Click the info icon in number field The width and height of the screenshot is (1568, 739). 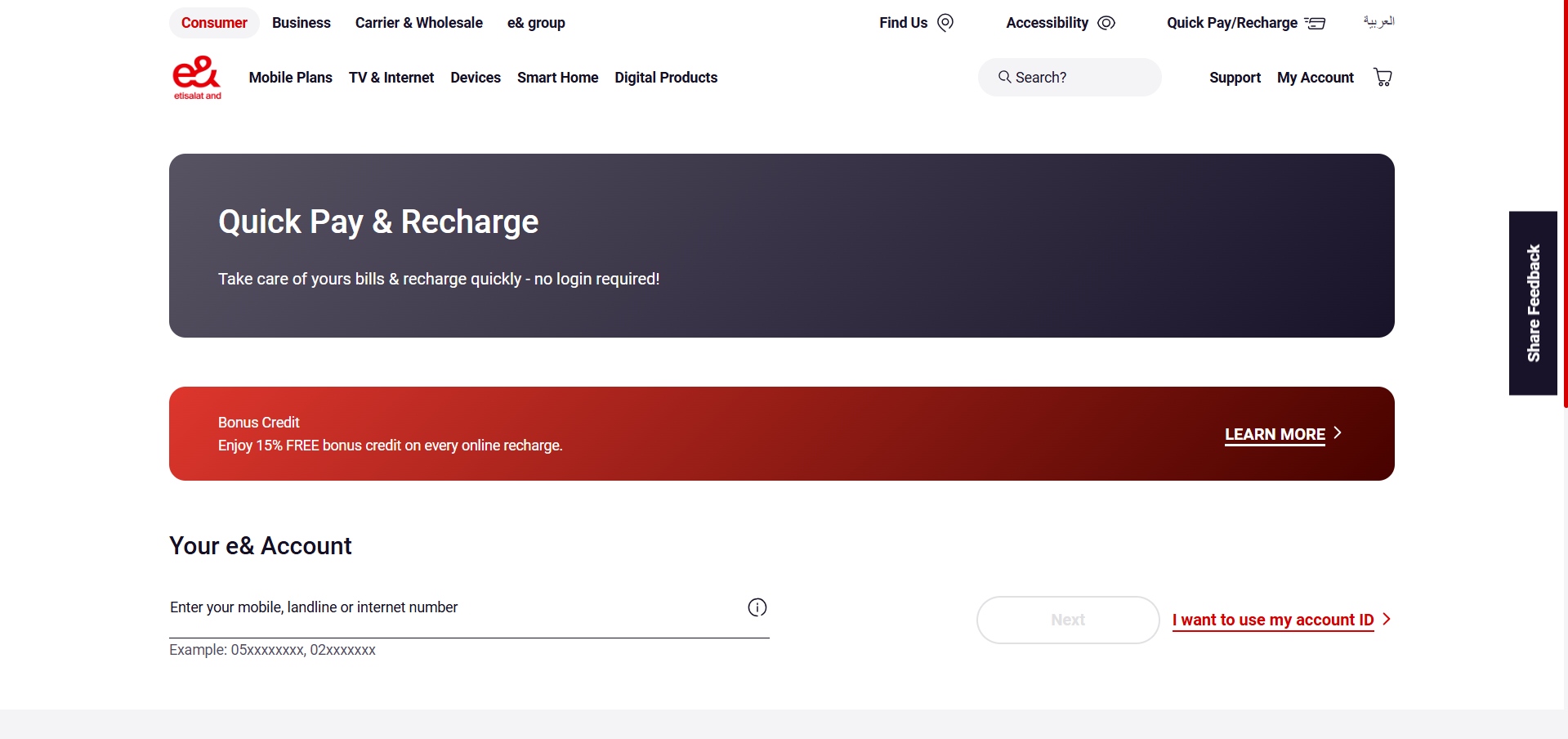[757, 607]
